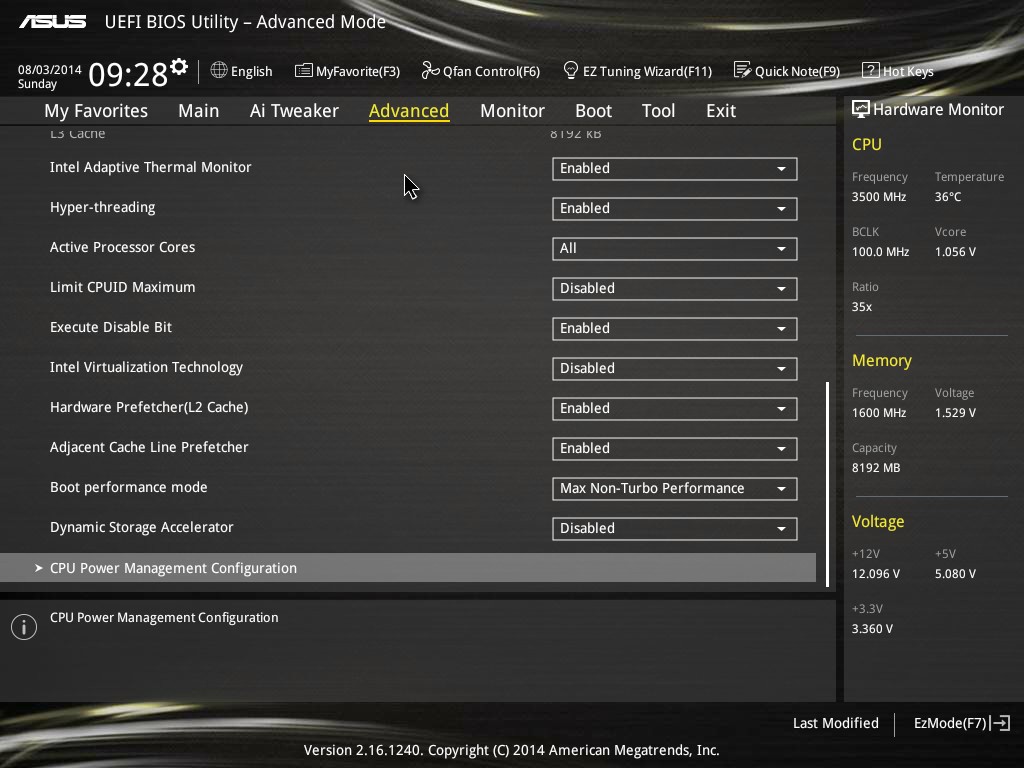Click the Qfan Control fan icon
Viewport: 1024px width, 768px height.
(430, 70)
